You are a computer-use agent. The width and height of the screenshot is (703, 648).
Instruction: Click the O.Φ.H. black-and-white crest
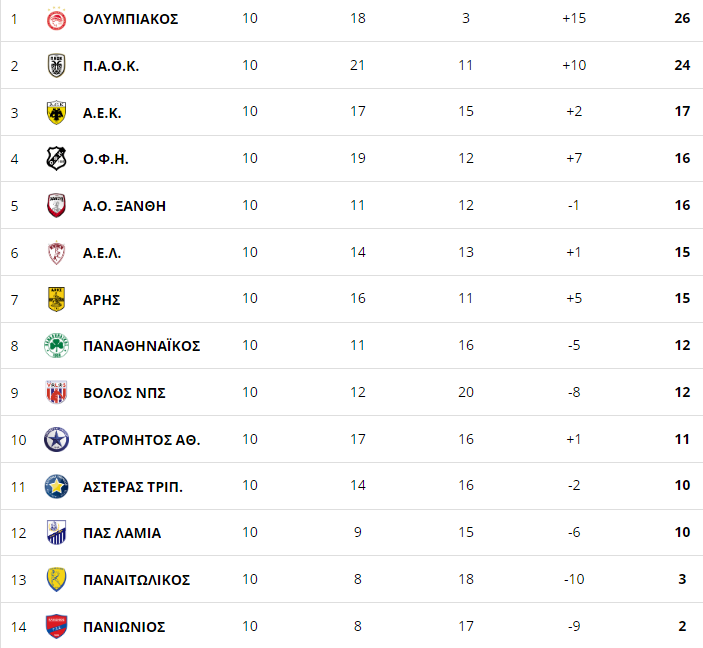(56, 159)
